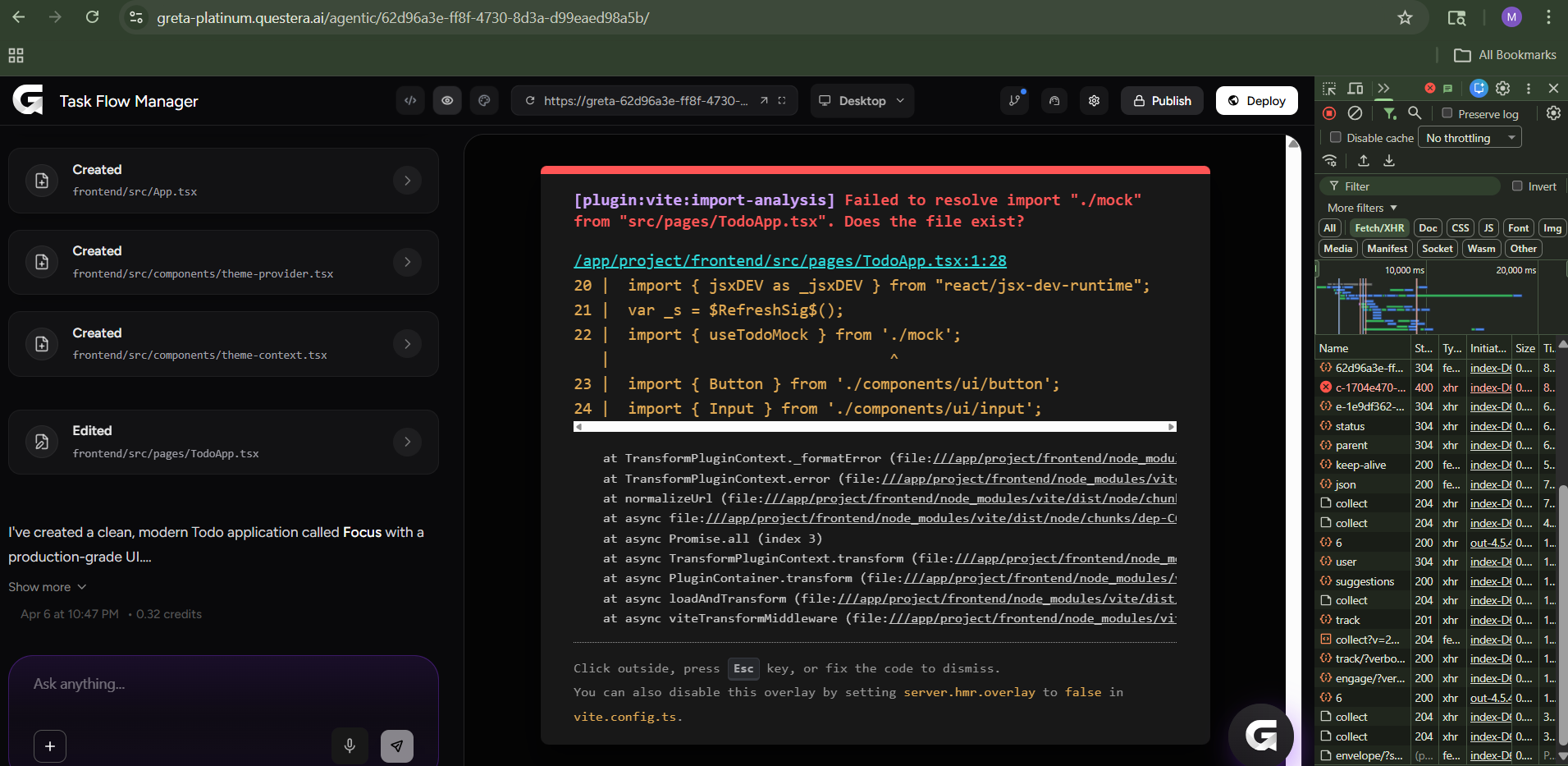The image size is (1568, 766).
Task: Open the No throttling dropdown
Action: coord(1470,138)
